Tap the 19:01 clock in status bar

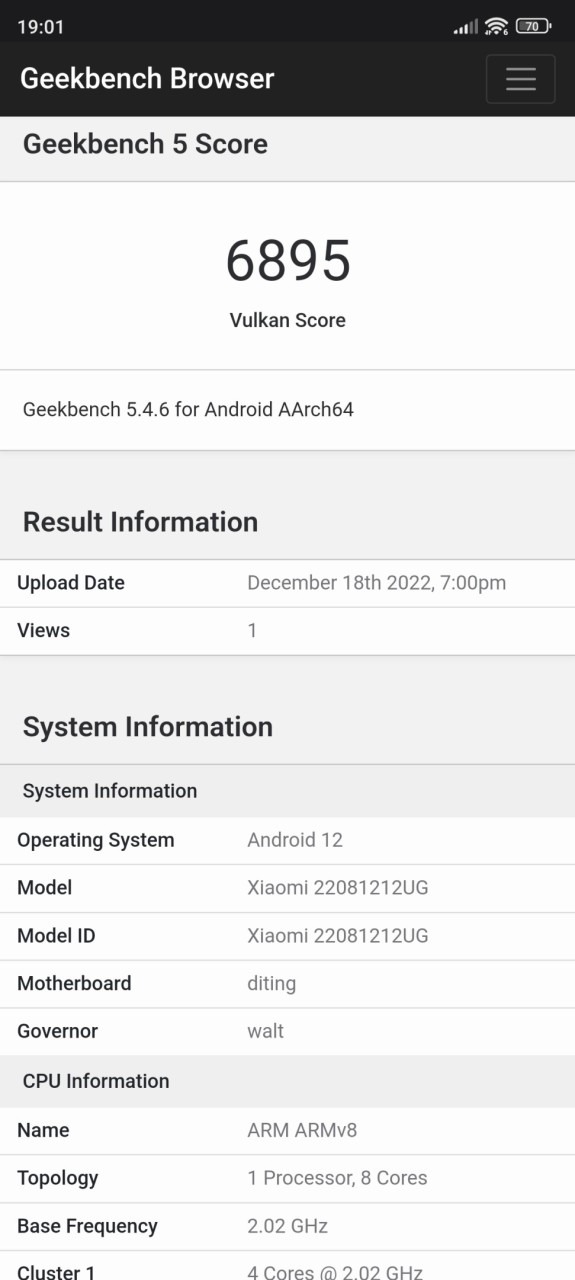pyautogui.click(x=41, y=27)
